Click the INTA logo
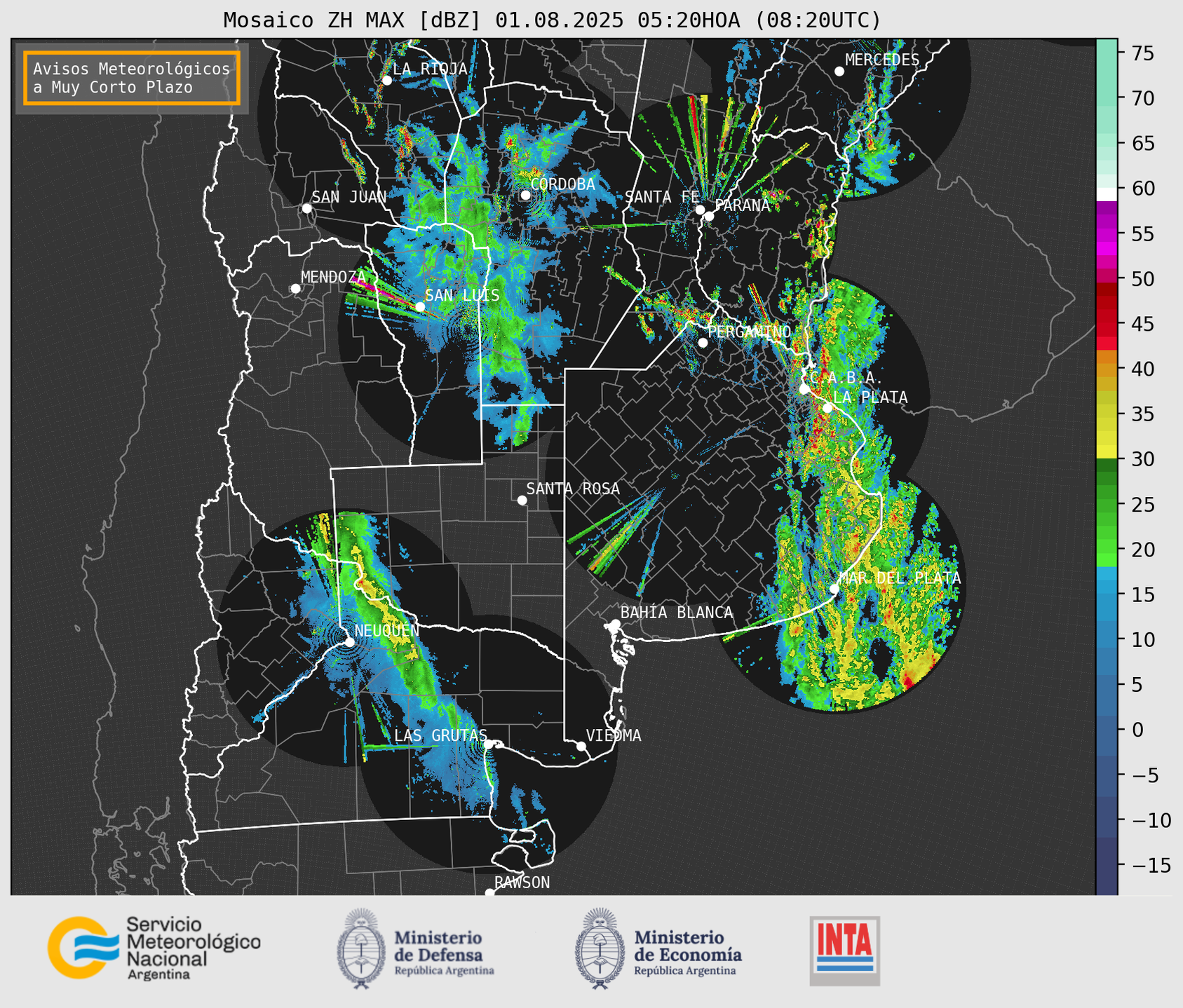Screen dimensions: 1183x1008 click(844, 951)
